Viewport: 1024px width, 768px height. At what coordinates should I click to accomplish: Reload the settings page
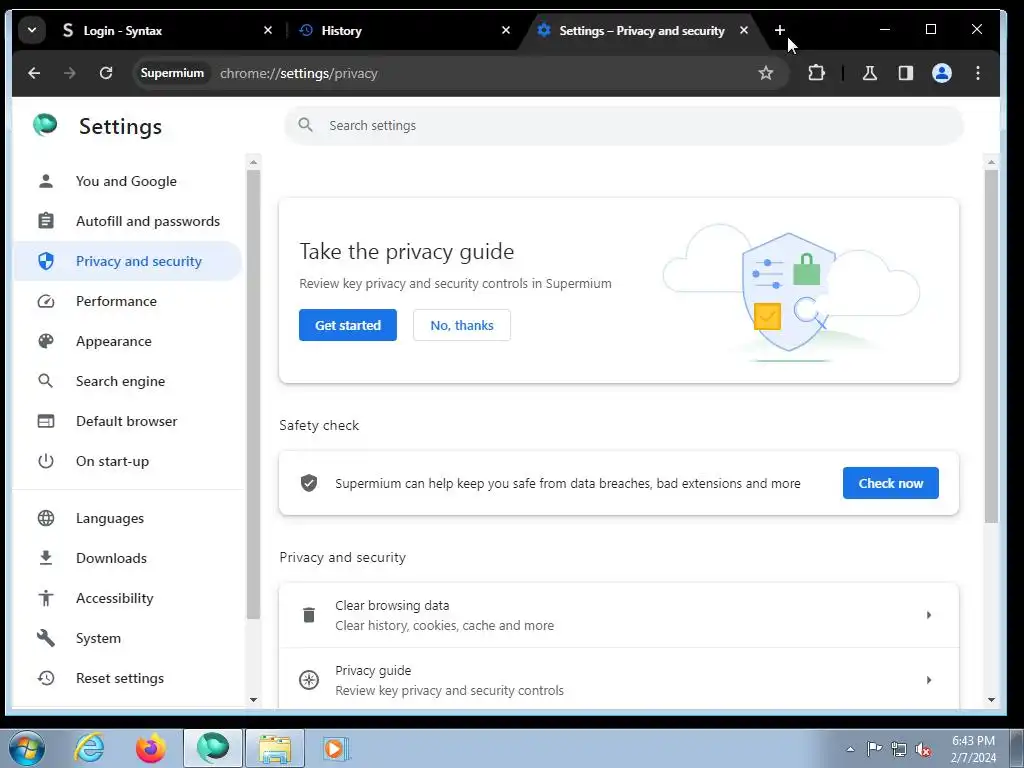click(106, 73)
